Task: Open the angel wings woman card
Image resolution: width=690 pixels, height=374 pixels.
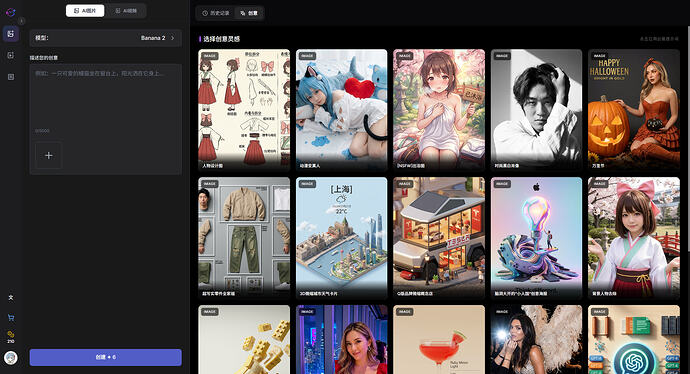Action: point(536,340)
